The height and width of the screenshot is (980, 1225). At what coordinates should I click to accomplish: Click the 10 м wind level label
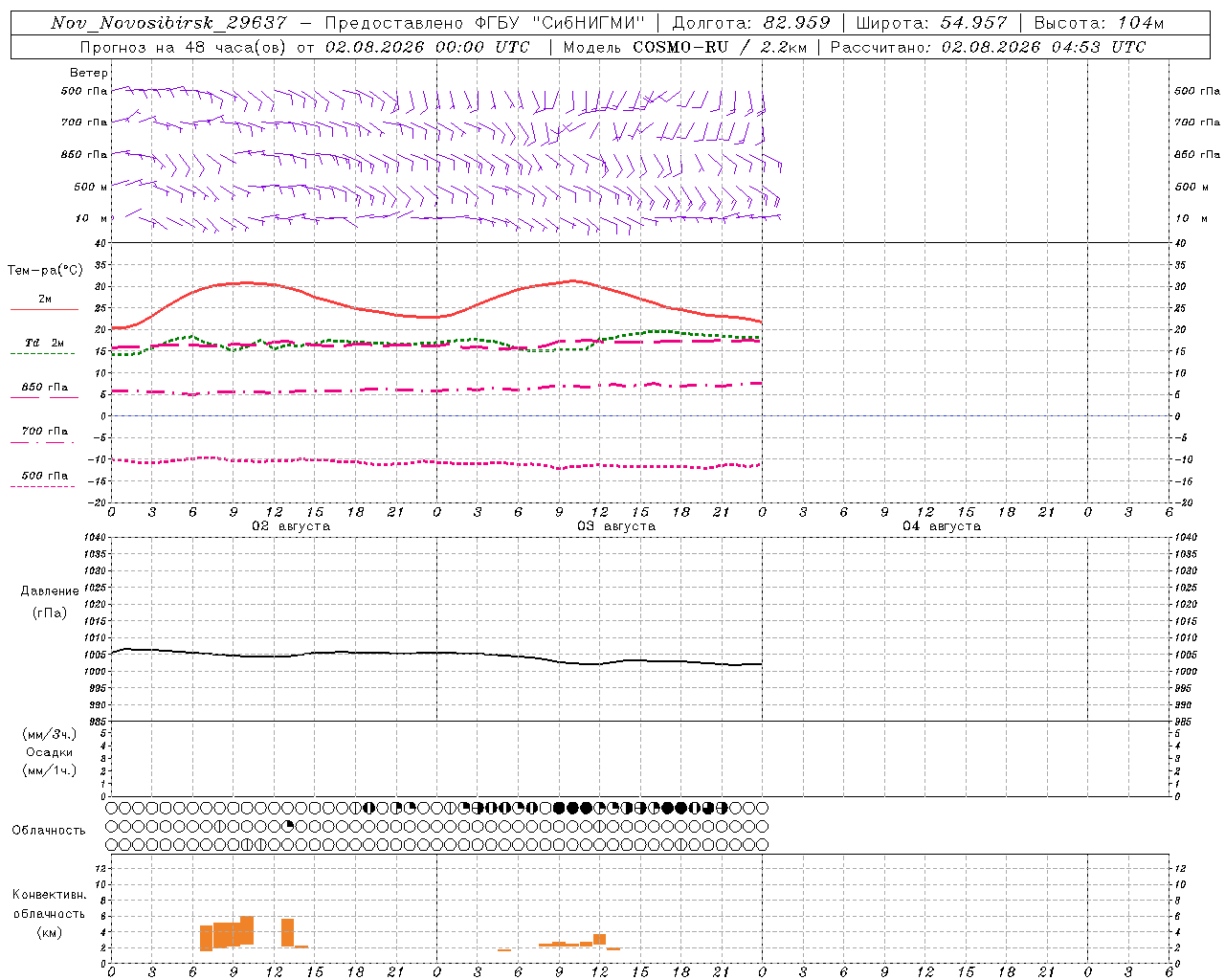pos(91,218)
